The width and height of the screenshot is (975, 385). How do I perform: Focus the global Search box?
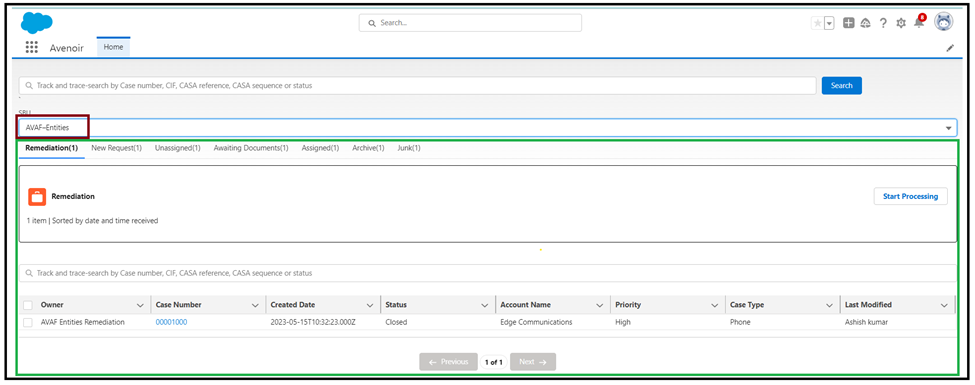470,23
